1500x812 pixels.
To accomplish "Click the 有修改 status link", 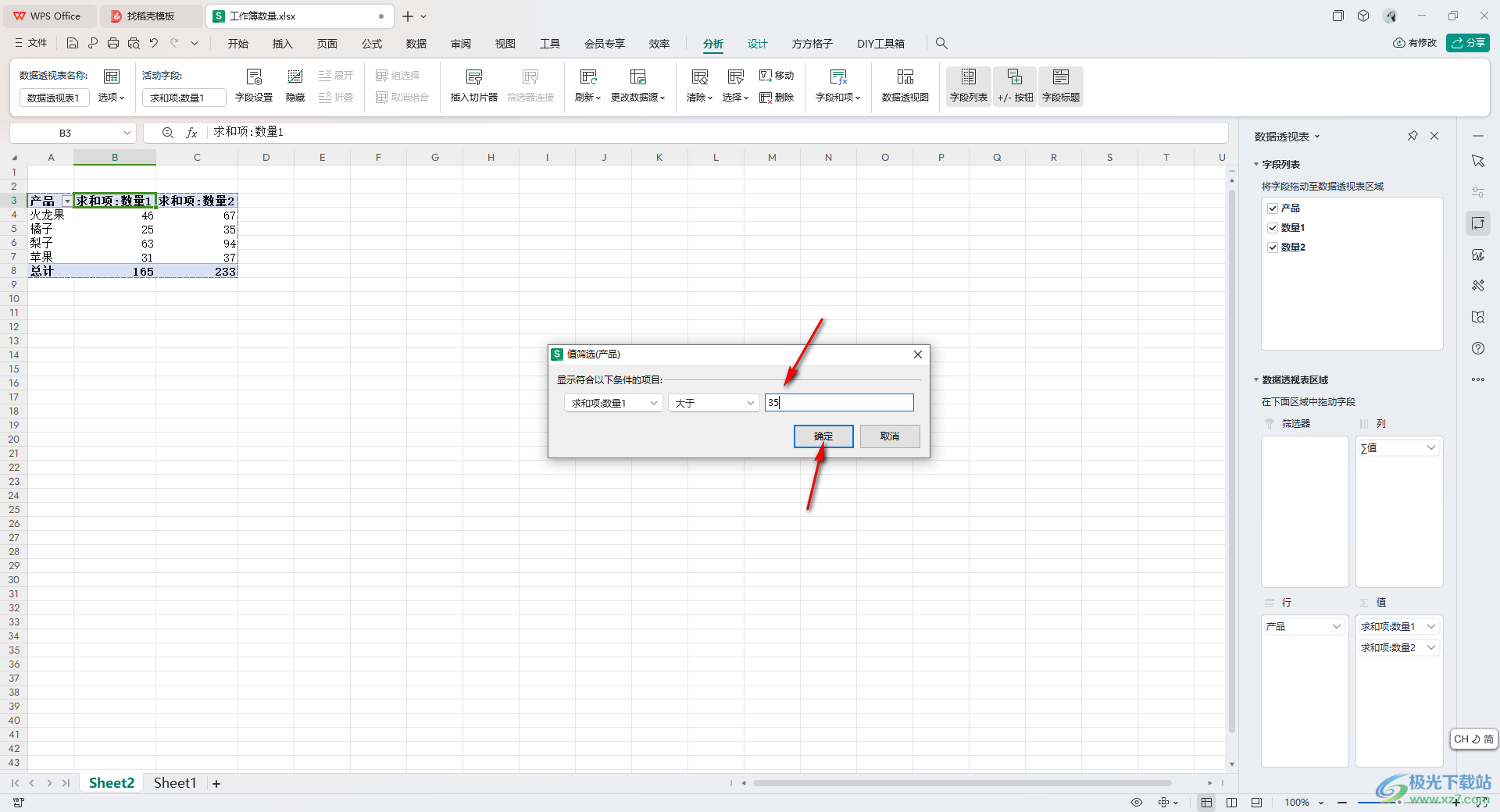I will pos(1415,43).
